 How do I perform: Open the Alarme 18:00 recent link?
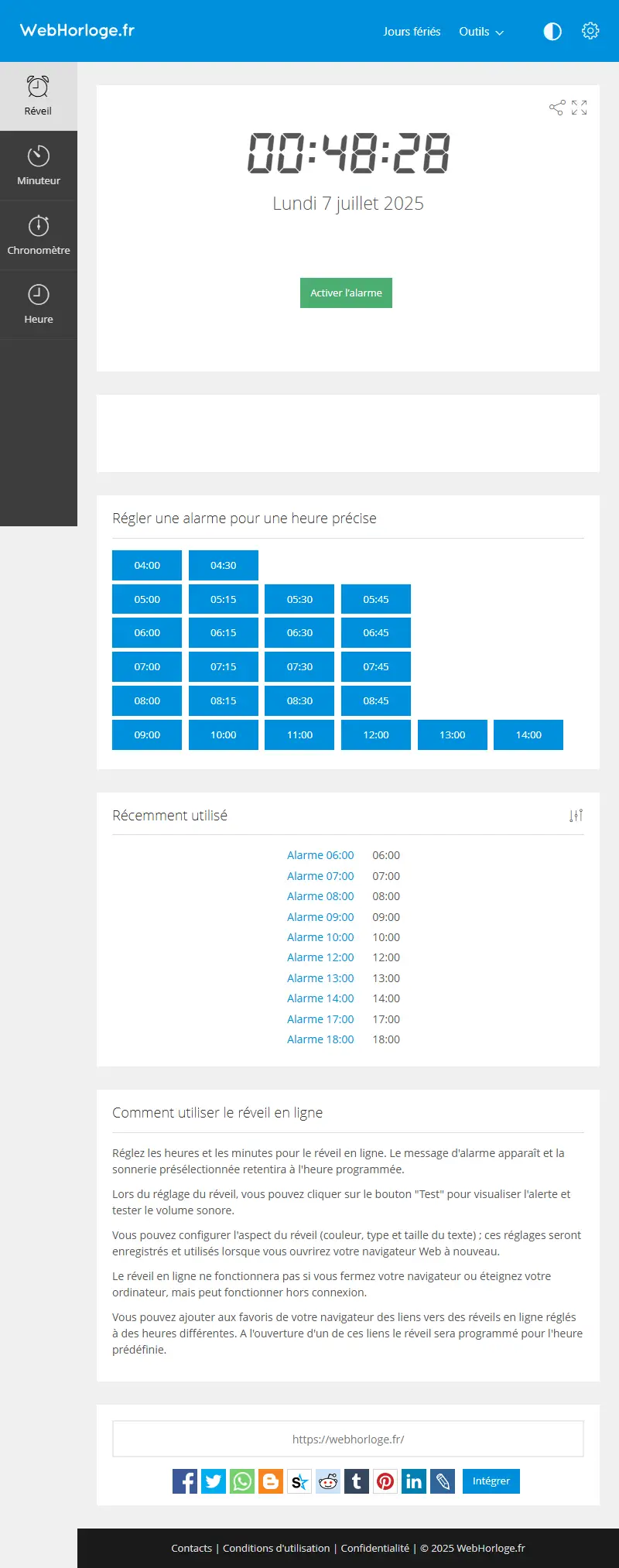tap(320, 1039)
